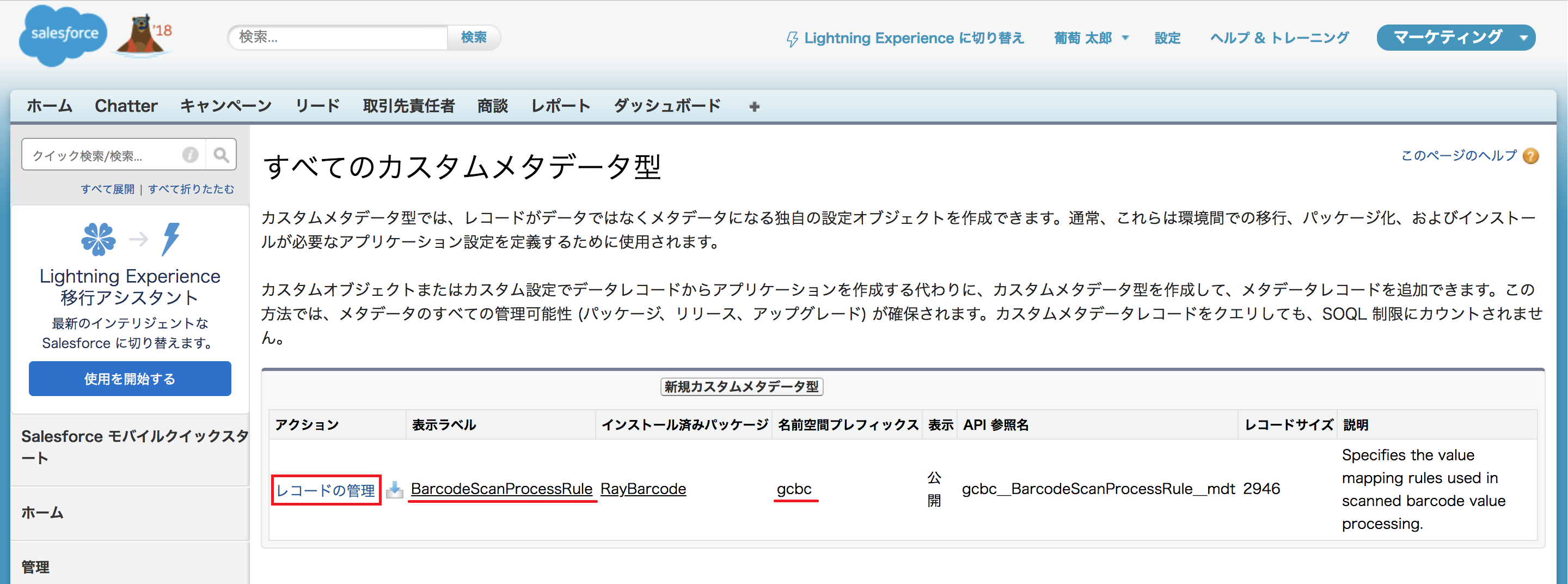Click the gcbc namespace prefix link
The image size is (1568, 584).
coord(794,489)
